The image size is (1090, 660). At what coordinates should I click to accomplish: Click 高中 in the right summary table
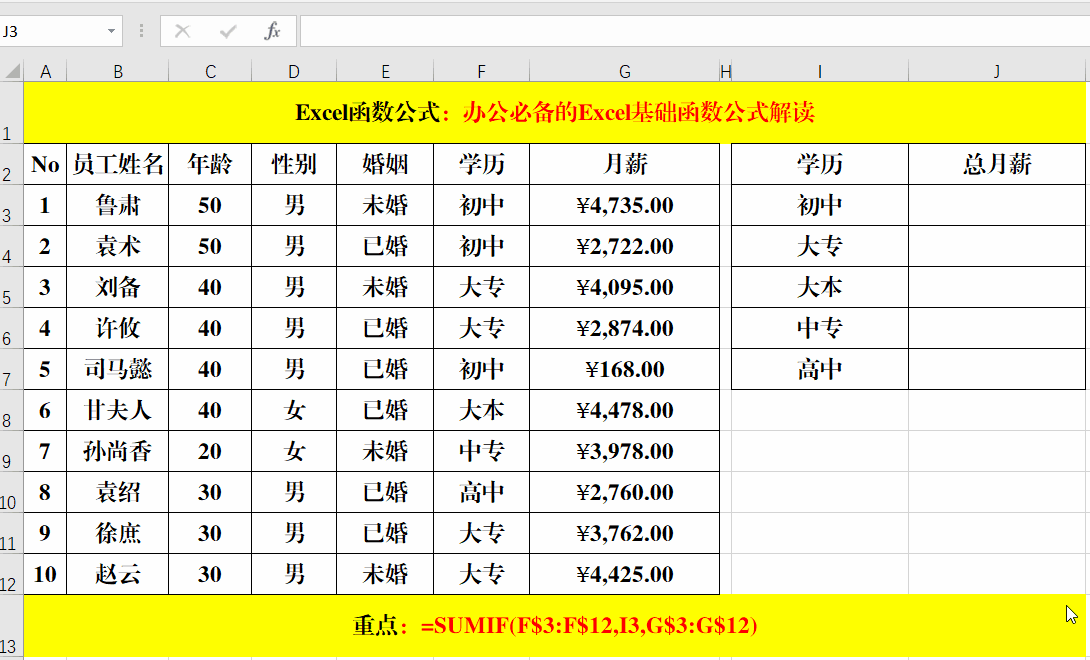[x=820, y=369]
